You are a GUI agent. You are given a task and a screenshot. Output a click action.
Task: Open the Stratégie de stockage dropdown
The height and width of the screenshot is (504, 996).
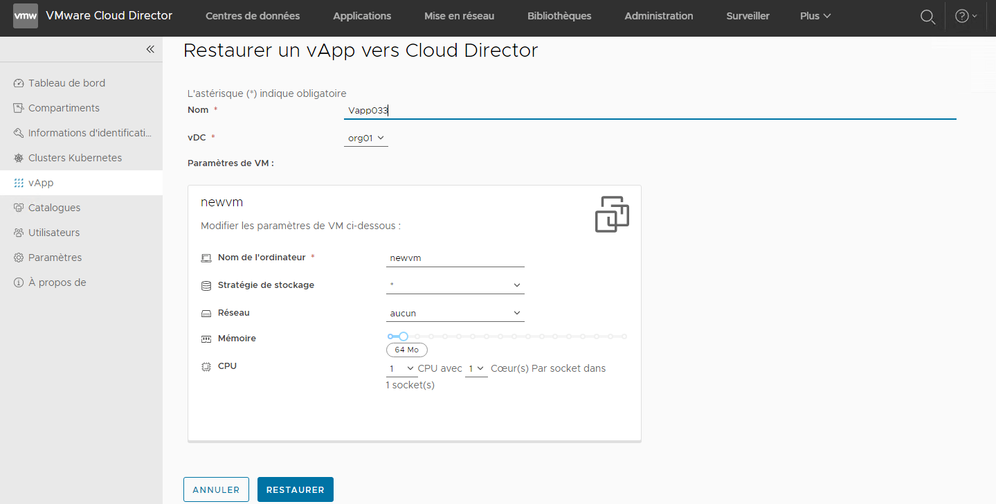(x=455, y=285)
